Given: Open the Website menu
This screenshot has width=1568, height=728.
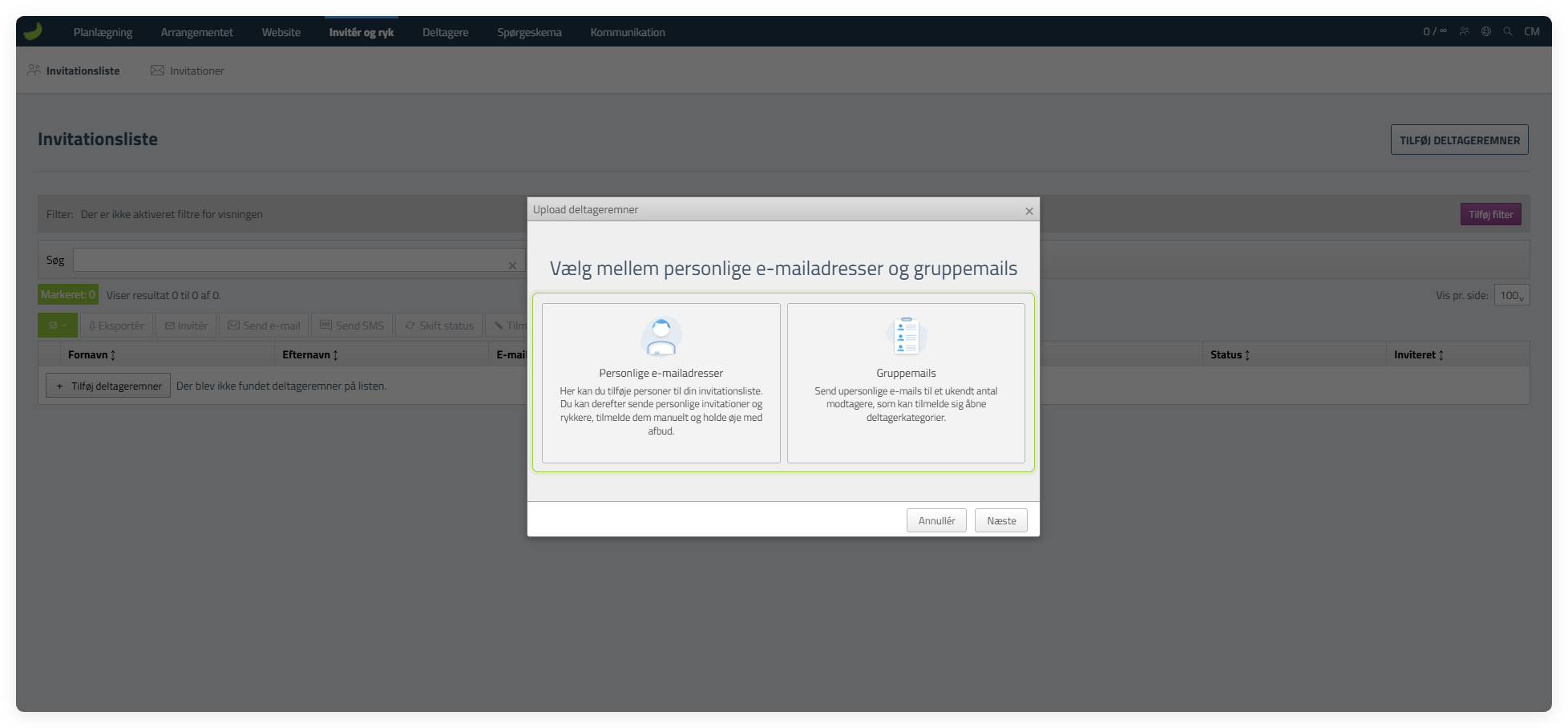Looking at the screenshot, I should point(281,32).
